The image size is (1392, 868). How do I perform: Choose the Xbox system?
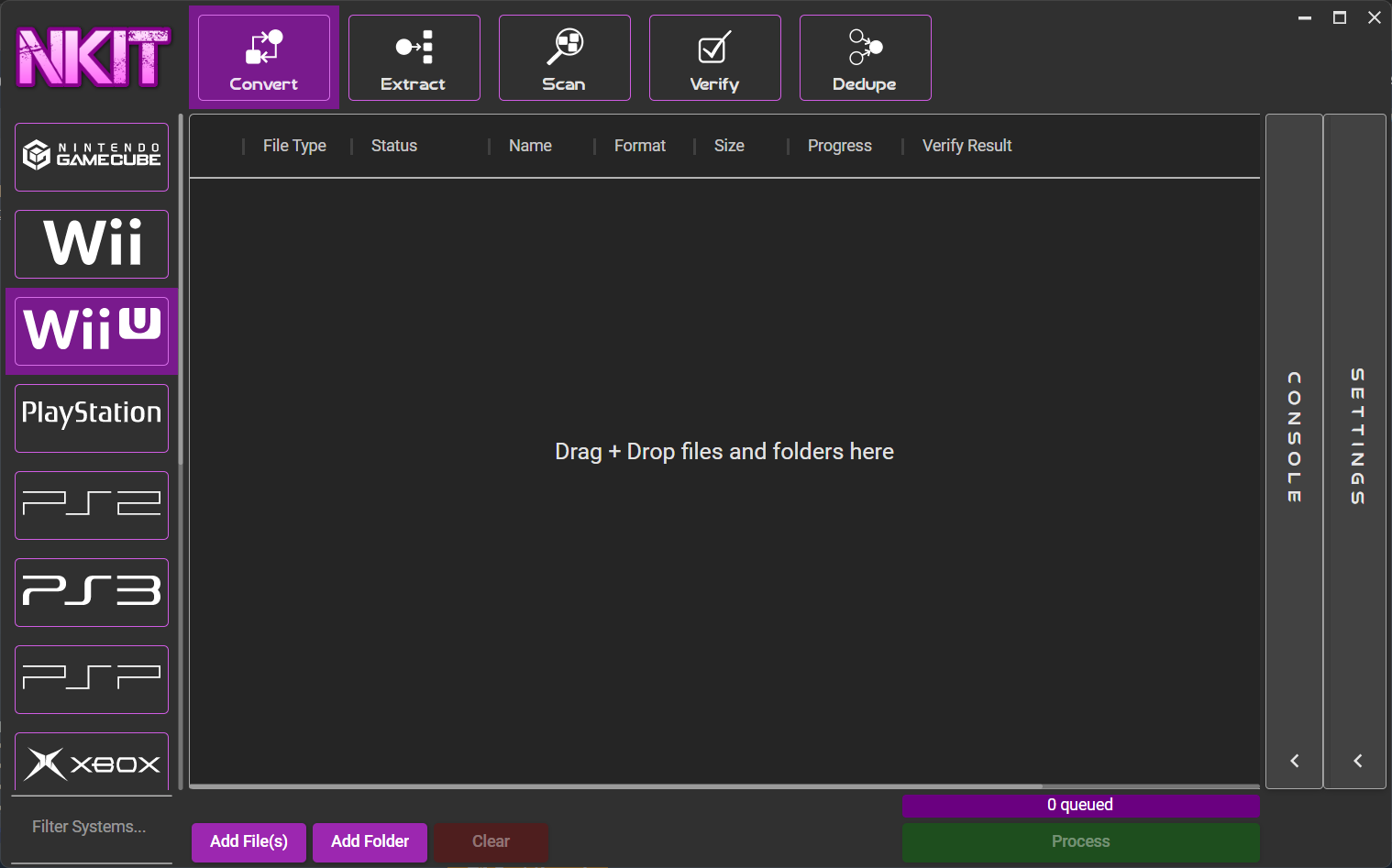[92, 762]
